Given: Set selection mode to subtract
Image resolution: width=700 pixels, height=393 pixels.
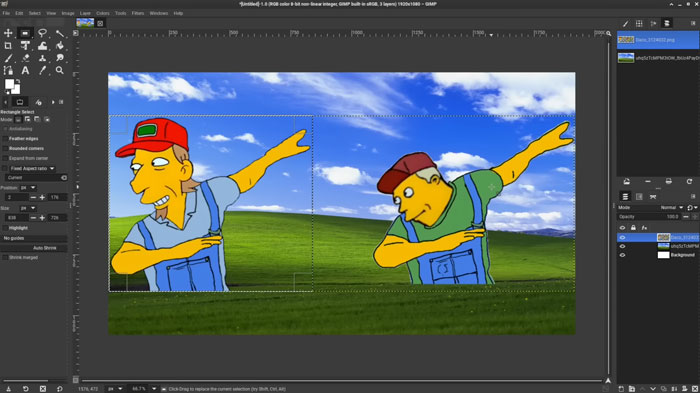Looking at the screenshot, I should click(37, 120).
